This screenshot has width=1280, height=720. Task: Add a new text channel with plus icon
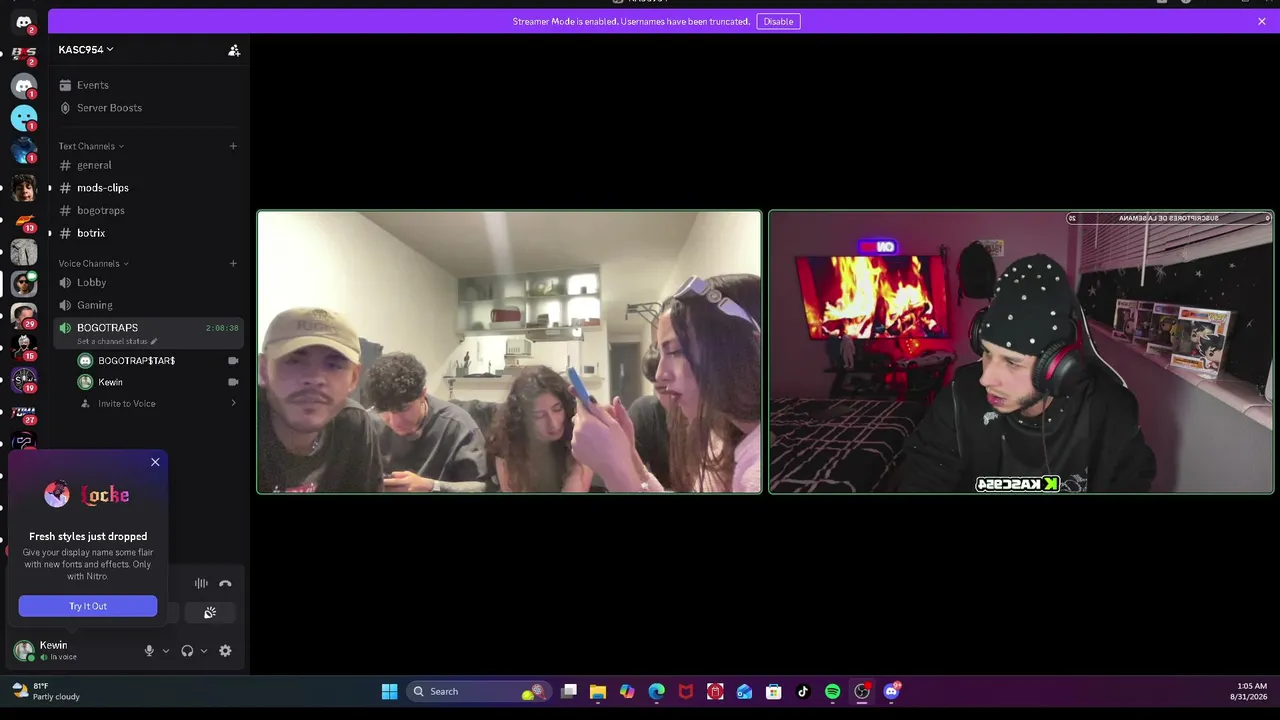233,146
